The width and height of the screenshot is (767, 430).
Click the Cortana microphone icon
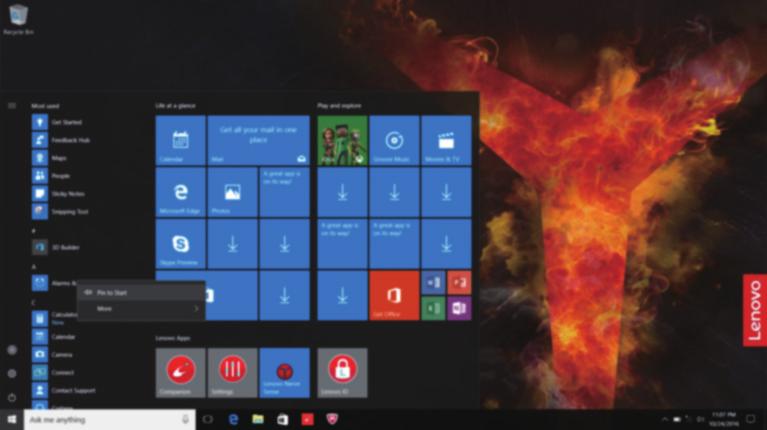coord(185,420)
